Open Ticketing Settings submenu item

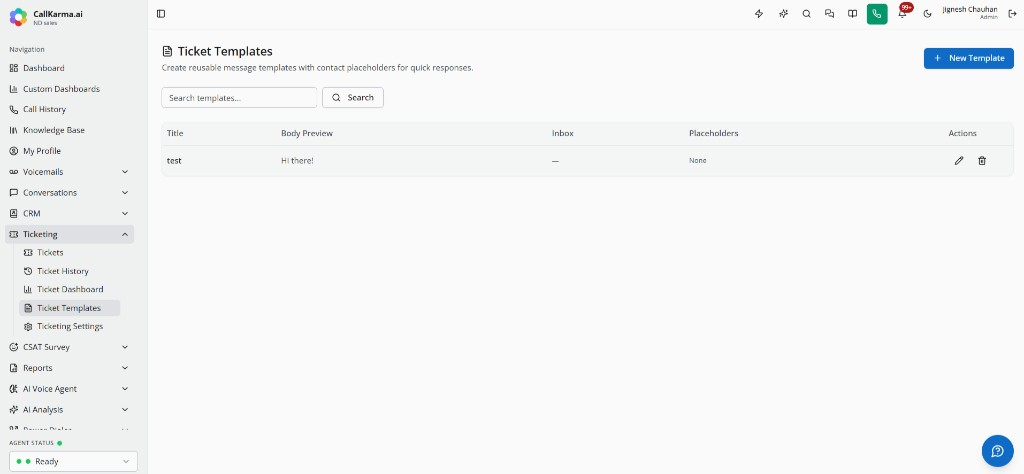coord(69,326)
